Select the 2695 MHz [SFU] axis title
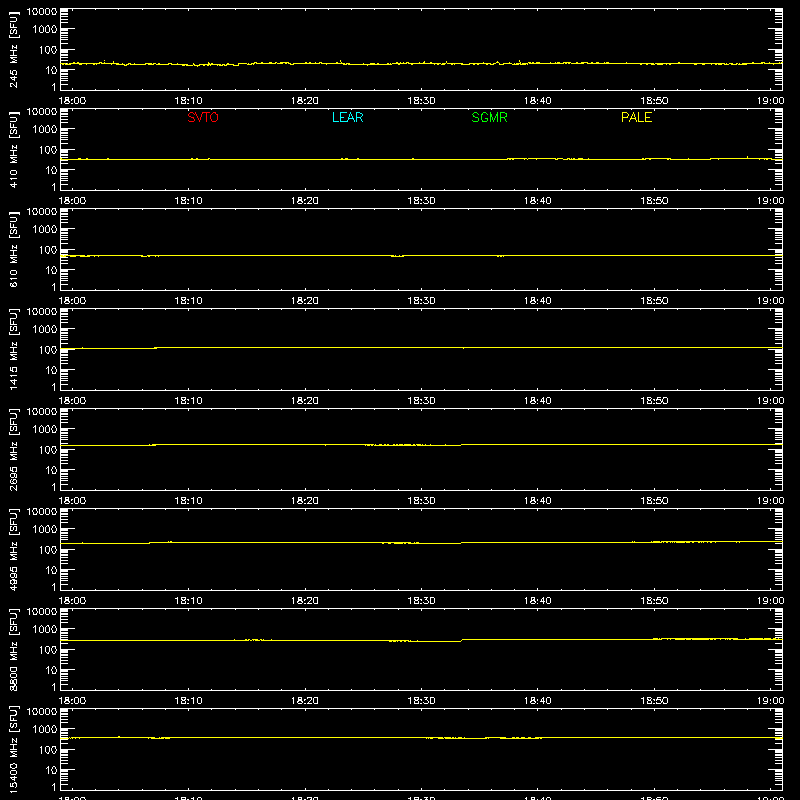Viewport: 800px width, 800px height. point(14,449)
